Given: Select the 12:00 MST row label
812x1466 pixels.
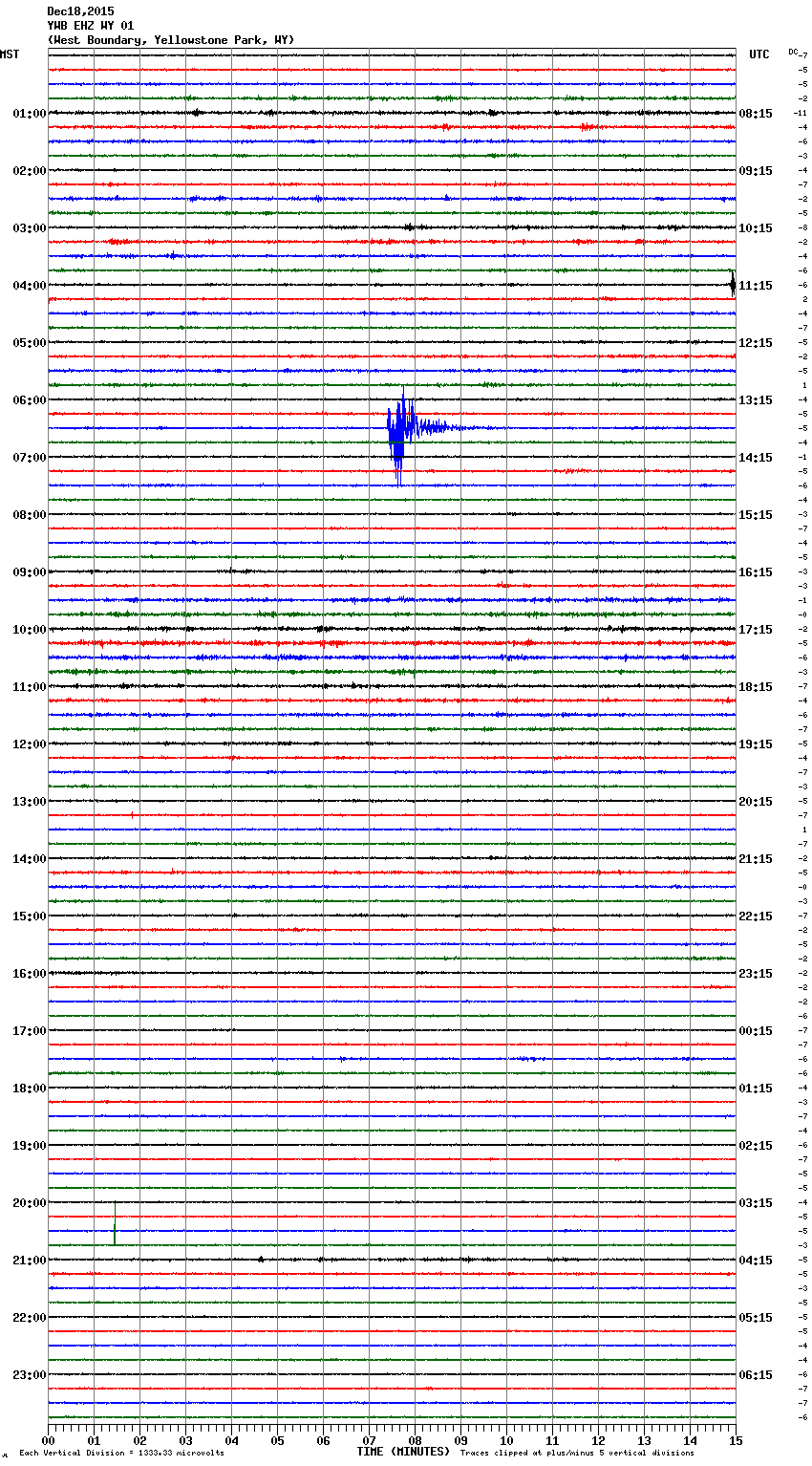Looking at the screenshot, I should point(30,744).
